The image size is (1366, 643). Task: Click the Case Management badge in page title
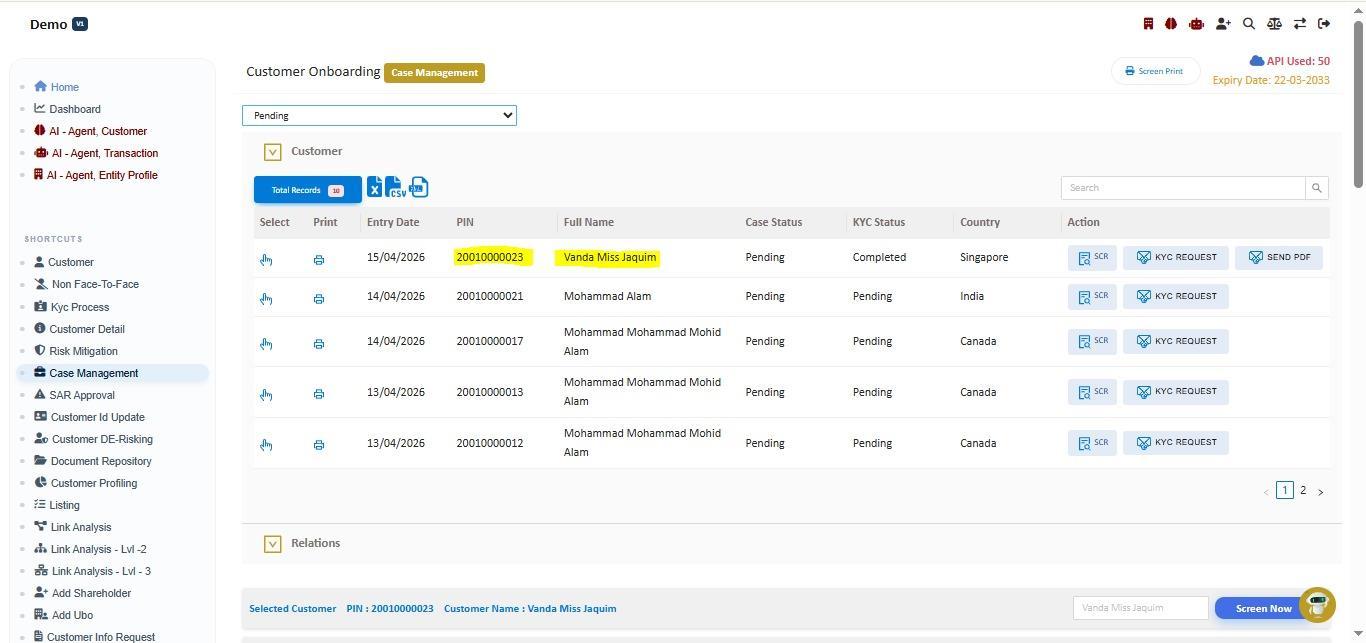pos(434,72)
